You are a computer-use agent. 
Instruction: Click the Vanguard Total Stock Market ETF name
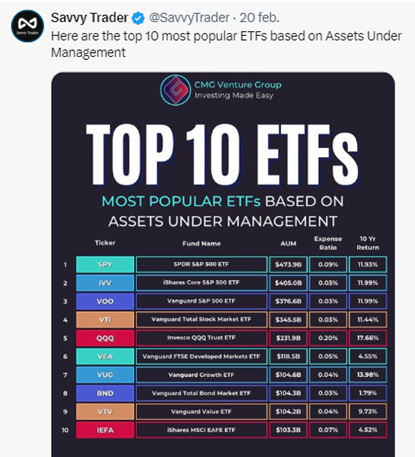coord(201,319)
